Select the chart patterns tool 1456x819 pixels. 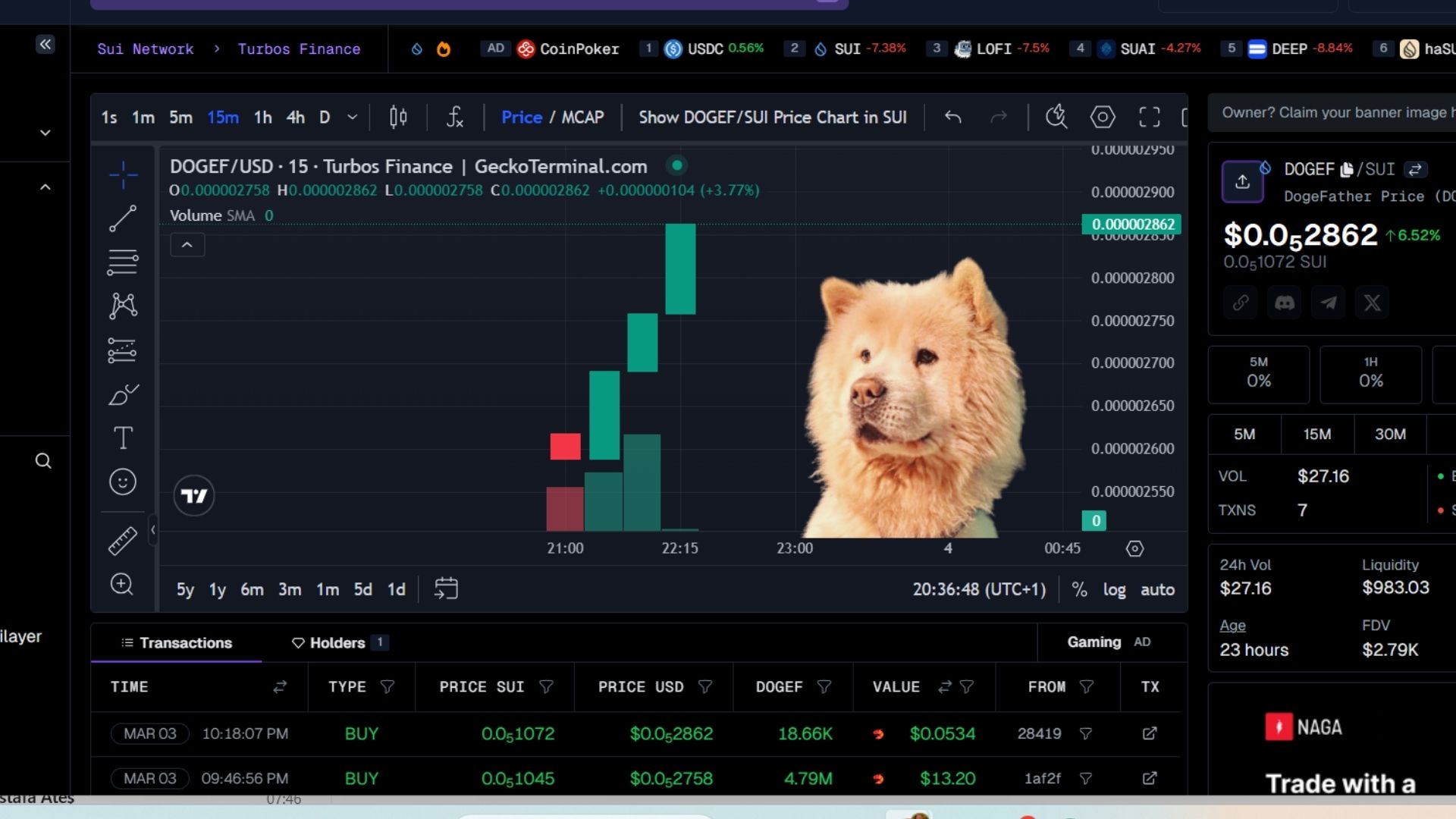pos(123,306)
